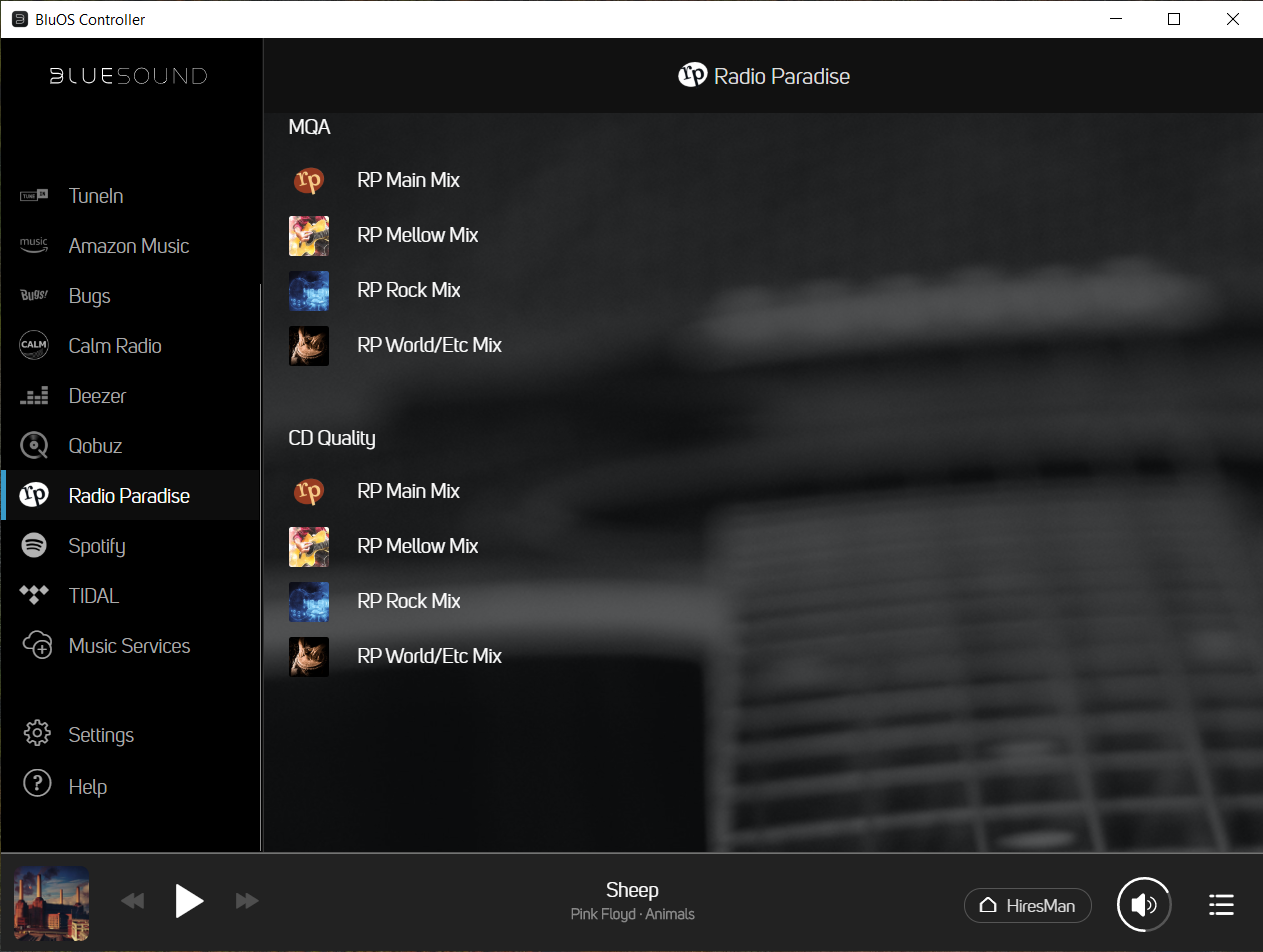Open Settings using the gear icon
The image size is (1263, 952).
(37, 733)
